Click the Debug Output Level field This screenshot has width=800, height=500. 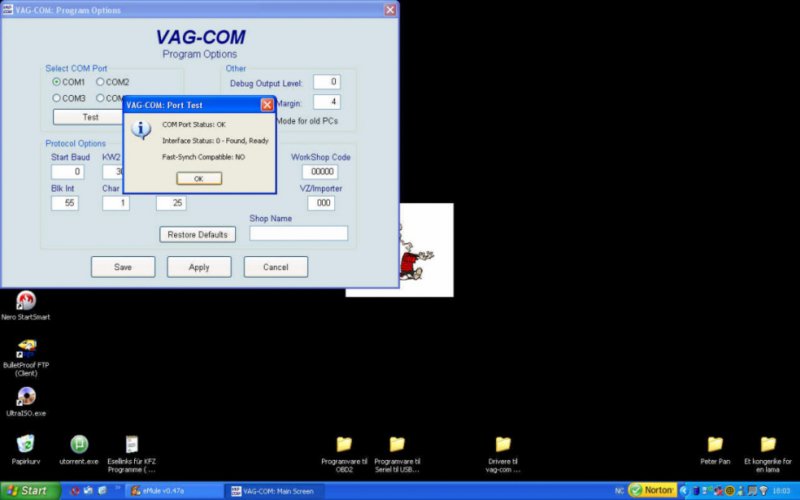coord(327,82)
